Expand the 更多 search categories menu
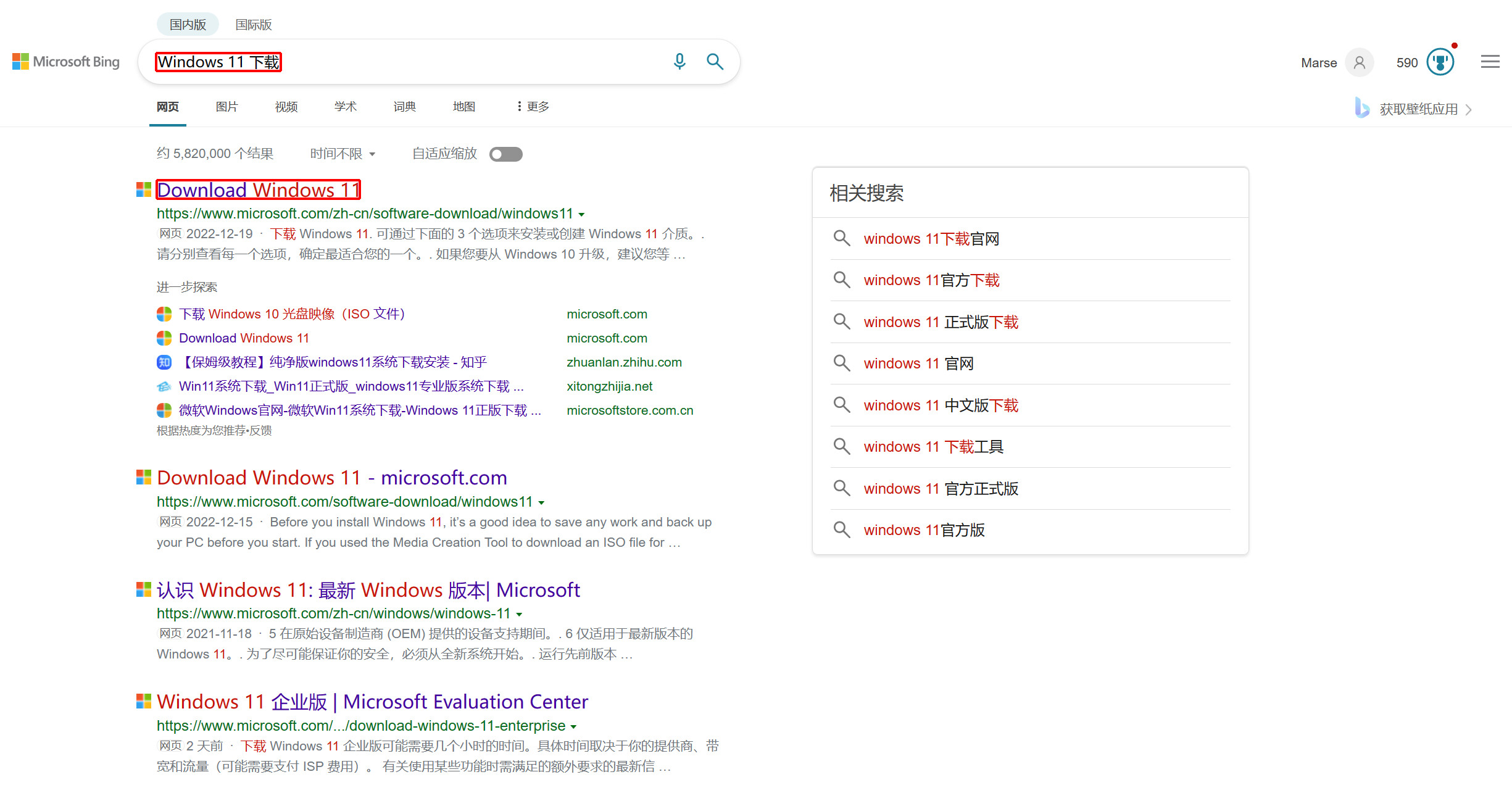 (x=533, y=107)
